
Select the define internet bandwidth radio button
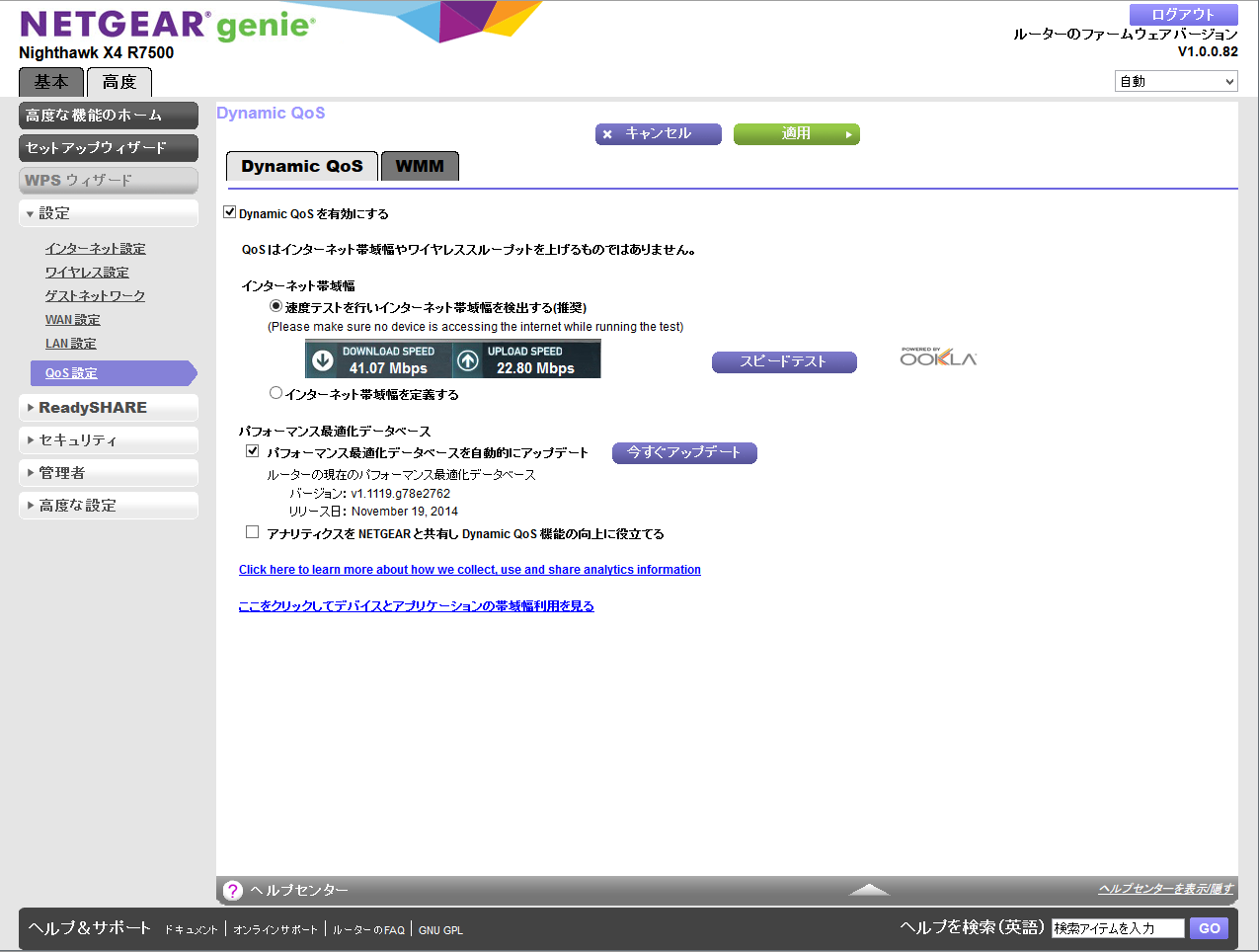tap(276, 393)
